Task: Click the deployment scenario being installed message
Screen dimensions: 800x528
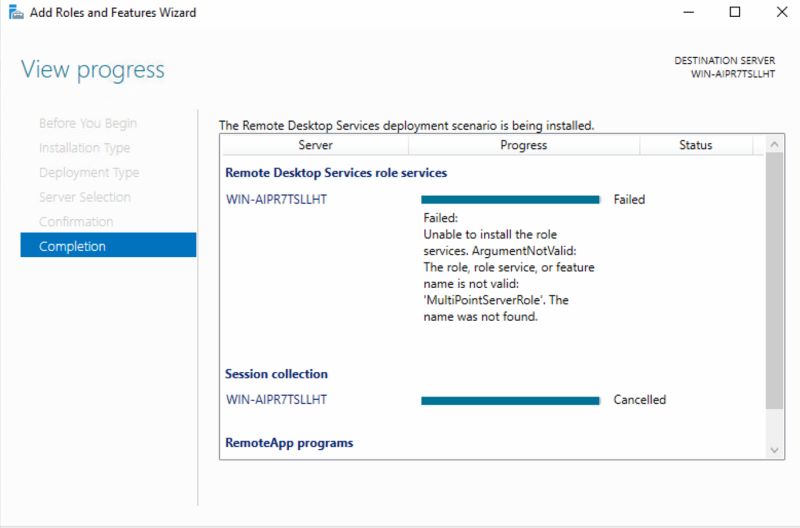Action: tap(407, 125)
